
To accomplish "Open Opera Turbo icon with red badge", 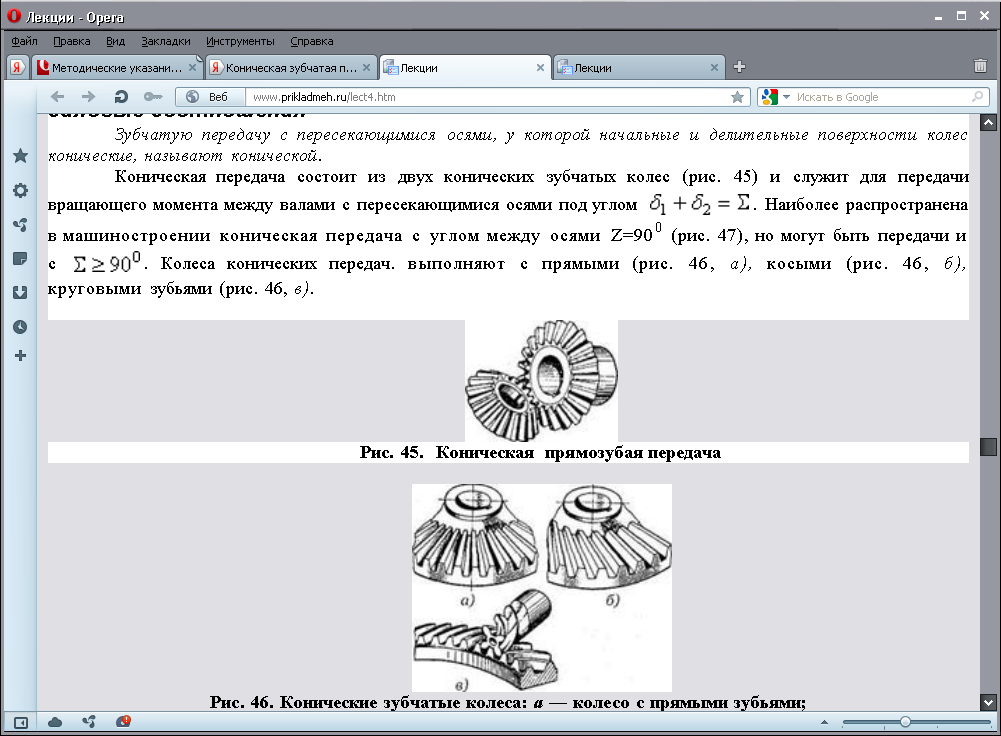I will pos(123,721).
